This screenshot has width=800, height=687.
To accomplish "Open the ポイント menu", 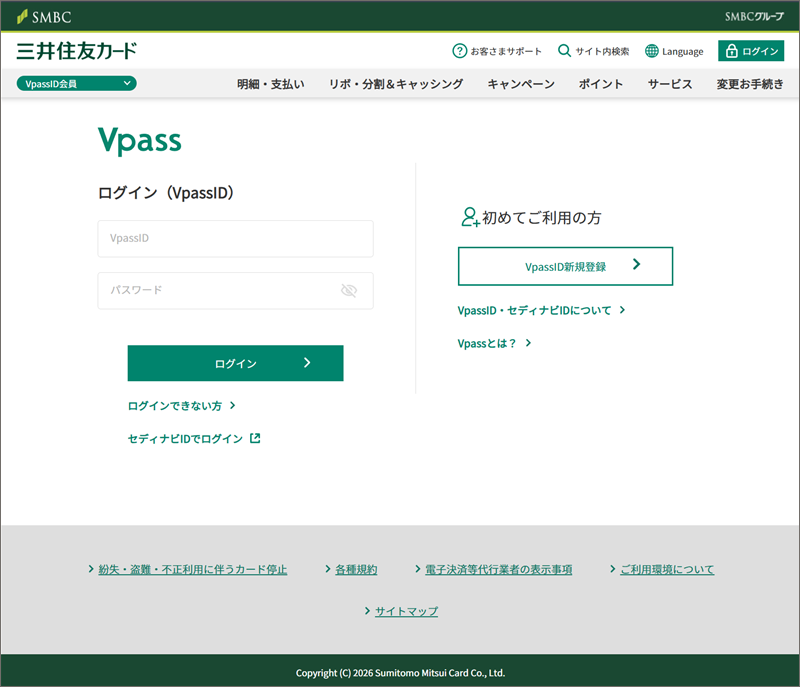I will tap(601, 84).
